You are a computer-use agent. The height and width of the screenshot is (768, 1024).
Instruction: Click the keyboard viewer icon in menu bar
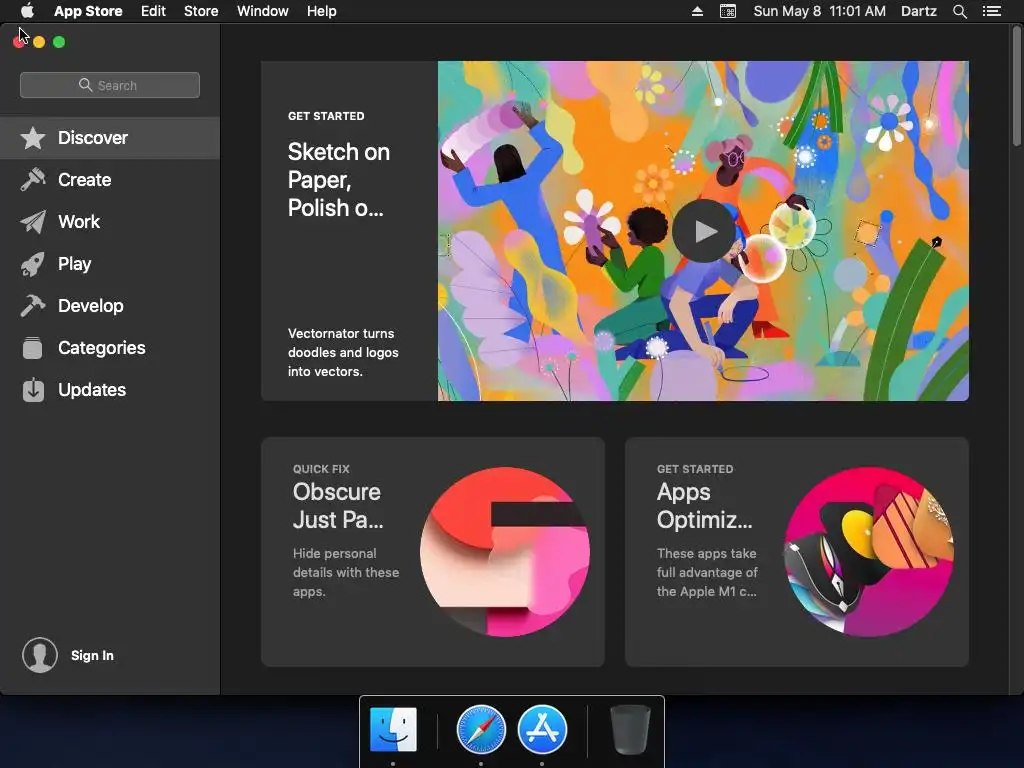728,11
